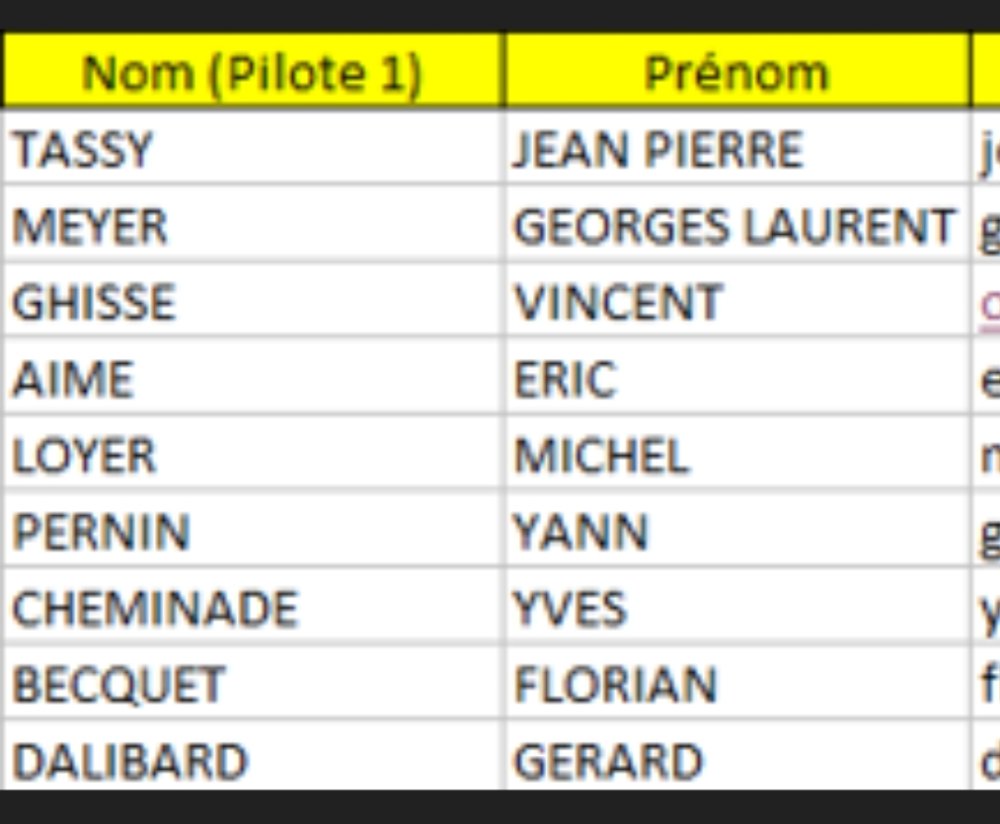Select the "Nom (Pilote 1)" header cell
The height and width of the screenshot is (824, 1000).
[252, 72]
